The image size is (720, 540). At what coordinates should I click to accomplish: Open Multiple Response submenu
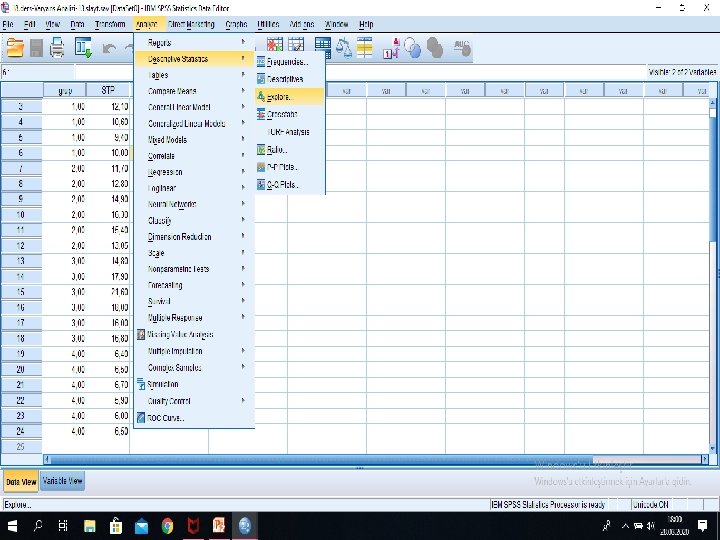[x=194, y=318]
